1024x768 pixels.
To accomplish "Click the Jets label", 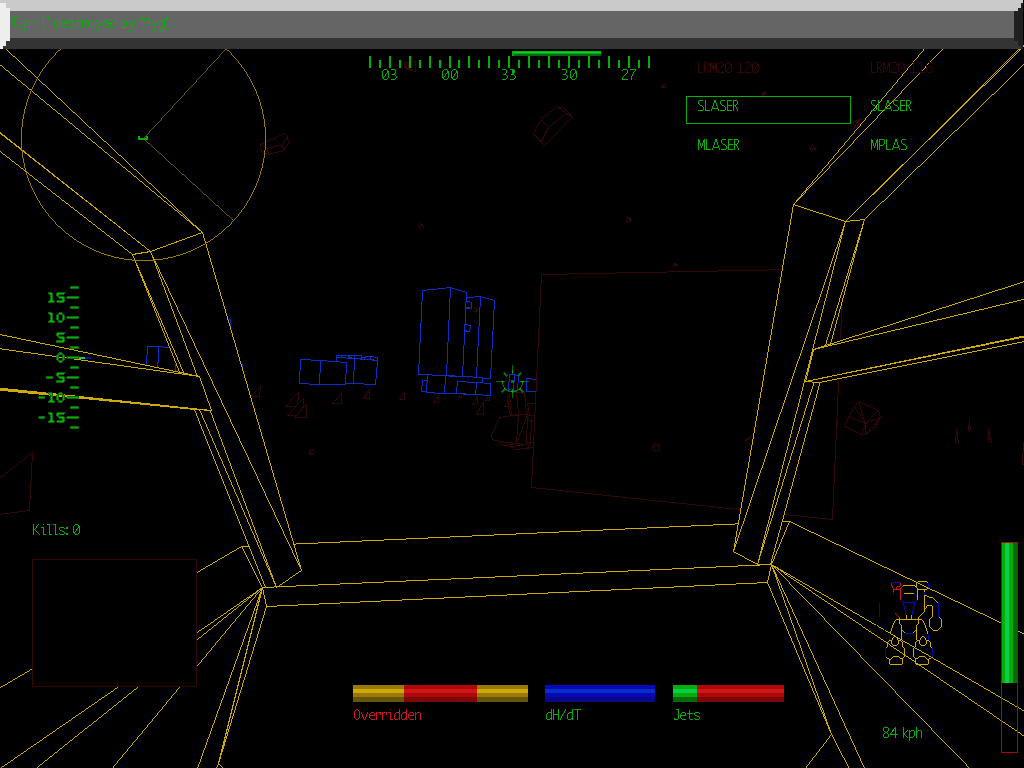I will pos(686,715).
